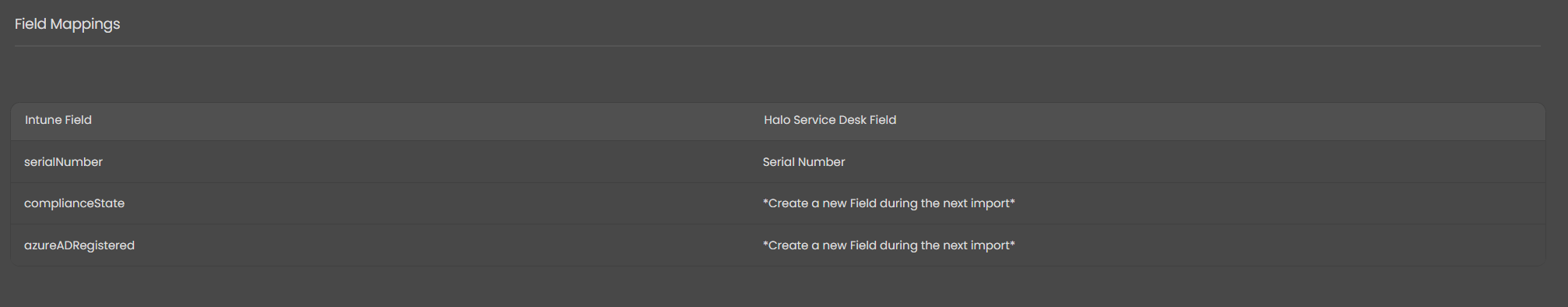The image size is (1568, 307).
Task: Click the table header row
Action: point(778,121)
